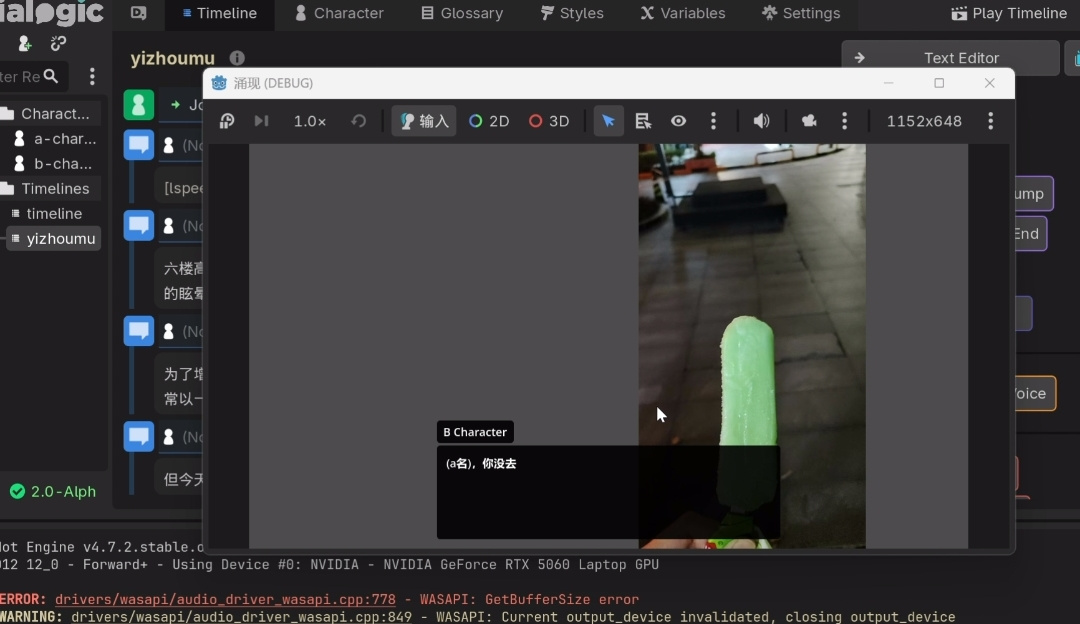Click the dialogue text box in the game window
Image resolution: width=1080 pixels, height=624 pixels.
[608, 492]
